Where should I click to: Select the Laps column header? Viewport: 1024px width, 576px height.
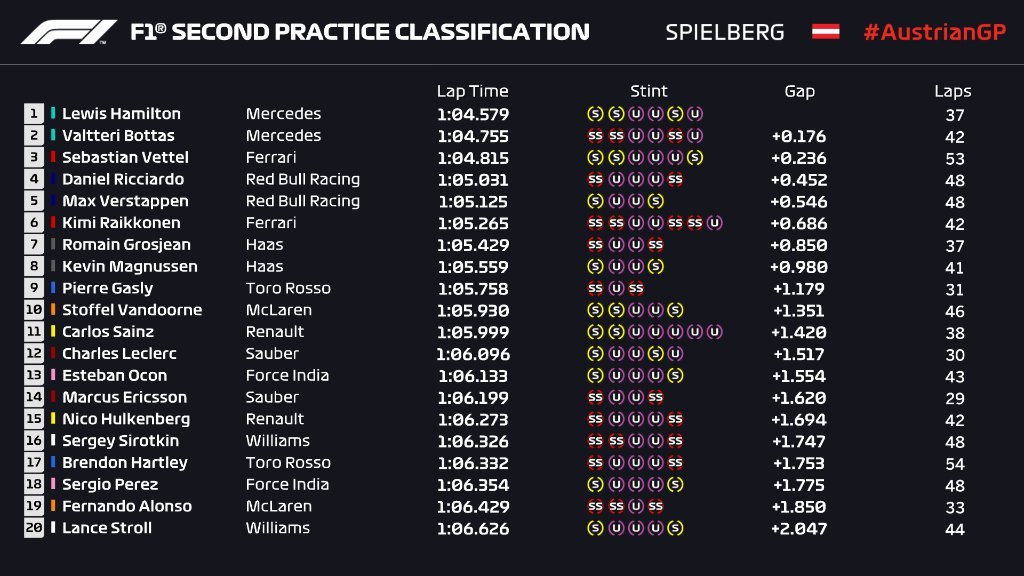953,91
